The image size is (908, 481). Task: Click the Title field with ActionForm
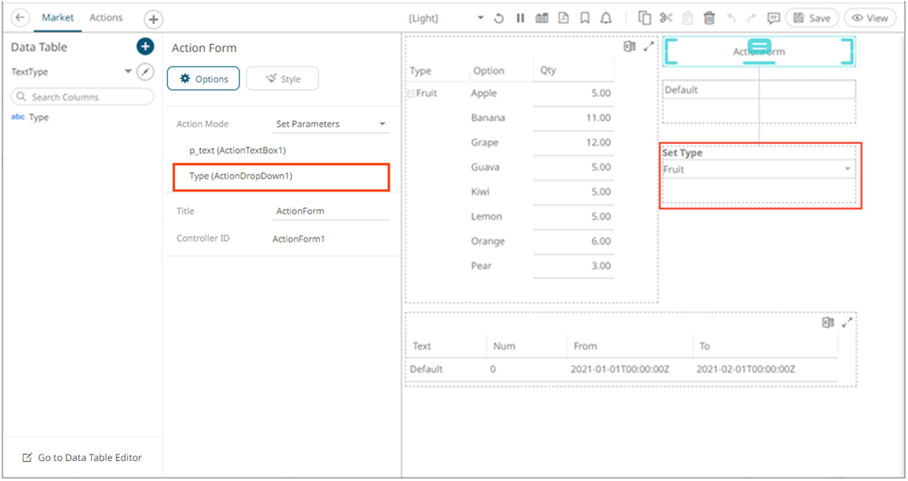[x=331, y=211]
